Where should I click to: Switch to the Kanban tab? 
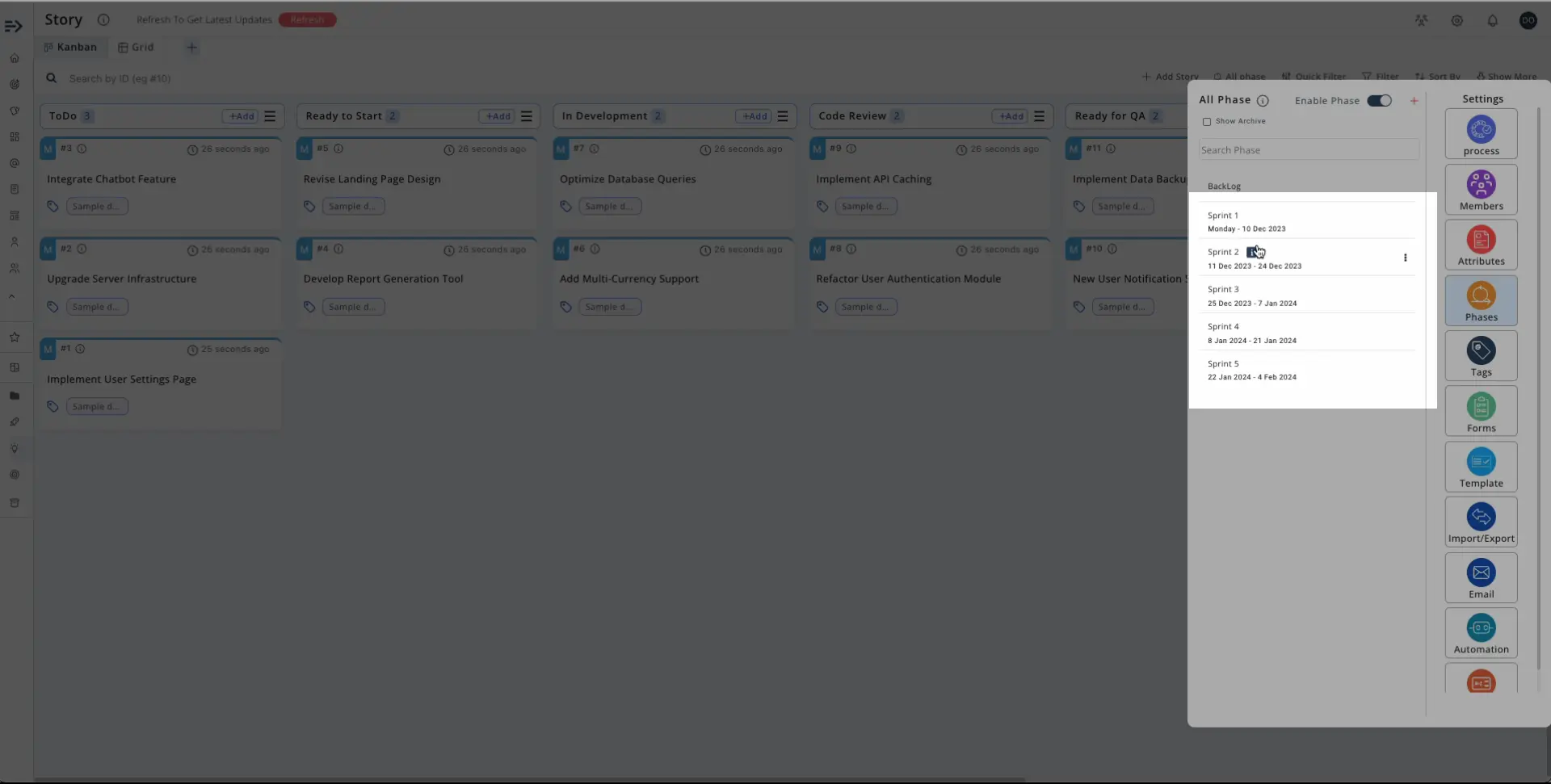tap(70, 47)
